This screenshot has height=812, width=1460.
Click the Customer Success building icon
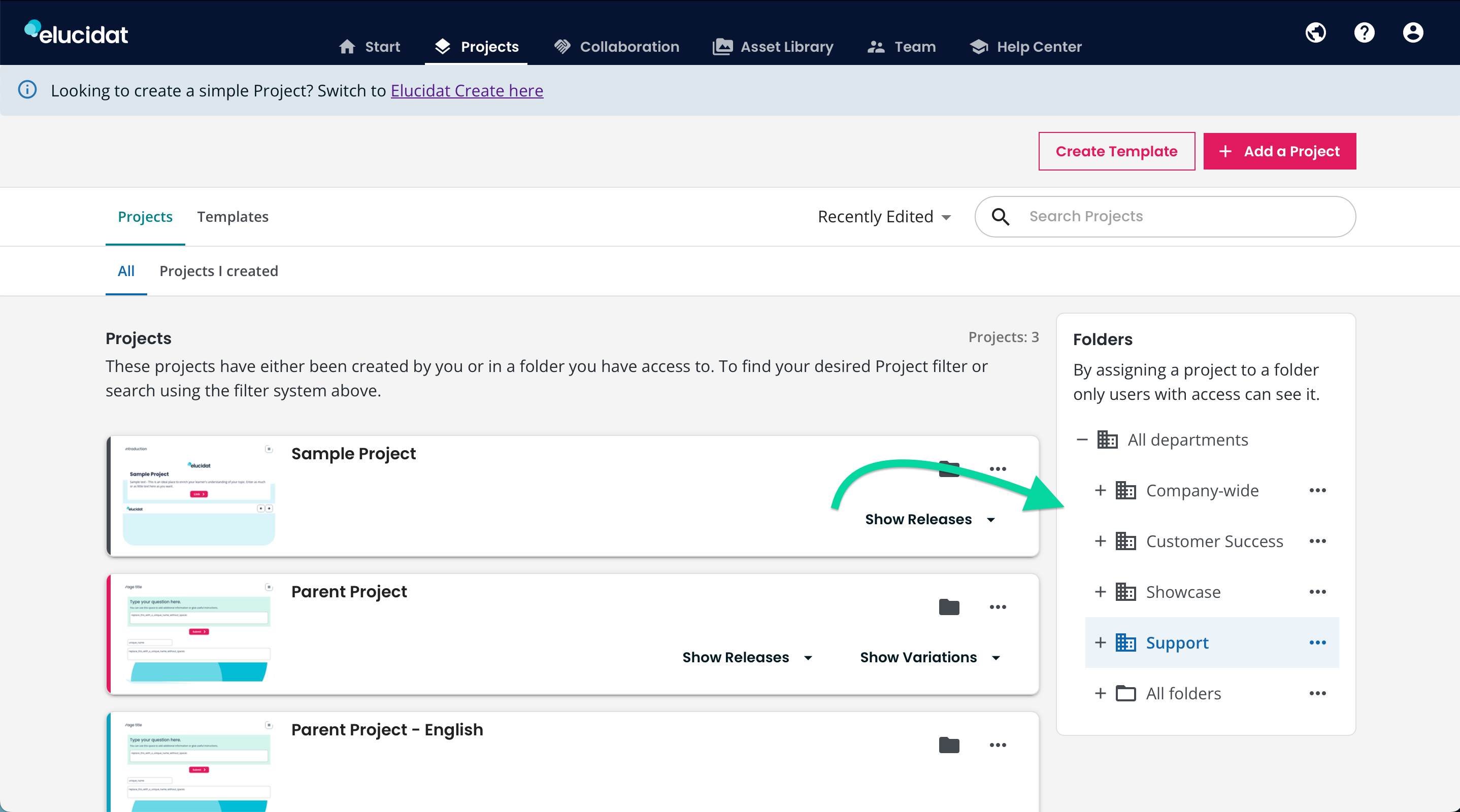pyautogui.click(x=1125, y=541)
